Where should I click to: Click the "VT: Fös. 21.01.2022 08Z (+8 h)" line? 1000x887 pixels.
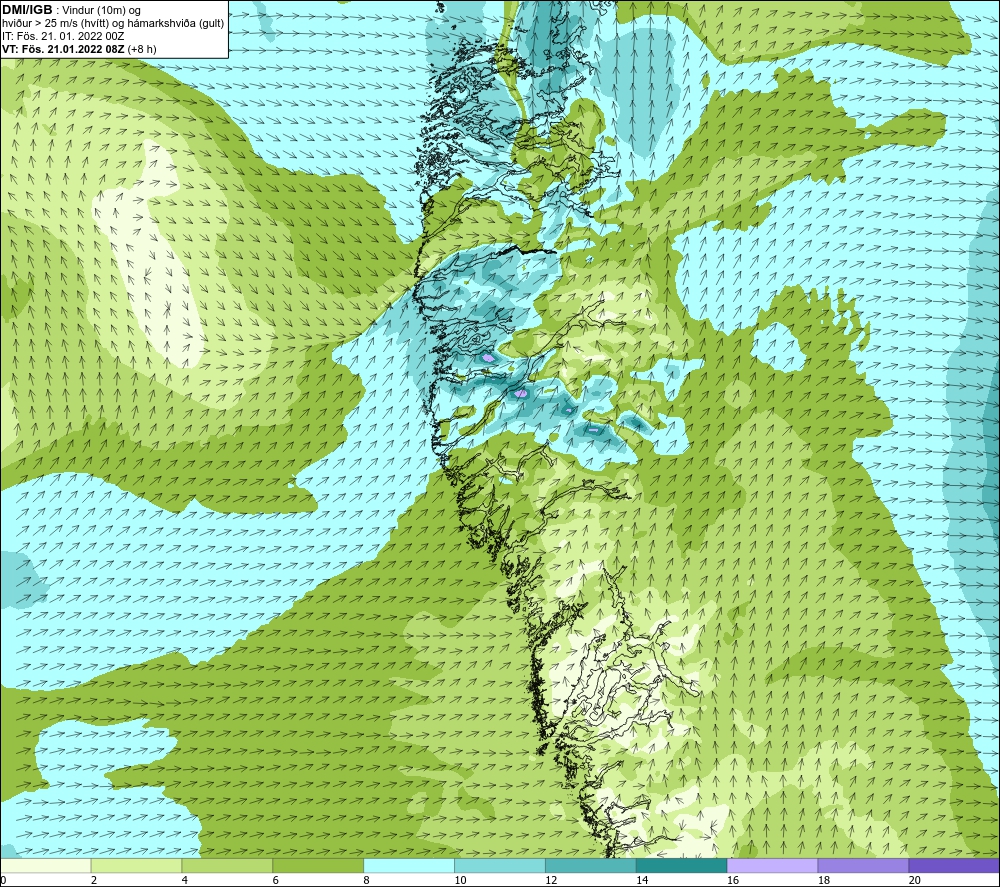[x=79, y=48]
